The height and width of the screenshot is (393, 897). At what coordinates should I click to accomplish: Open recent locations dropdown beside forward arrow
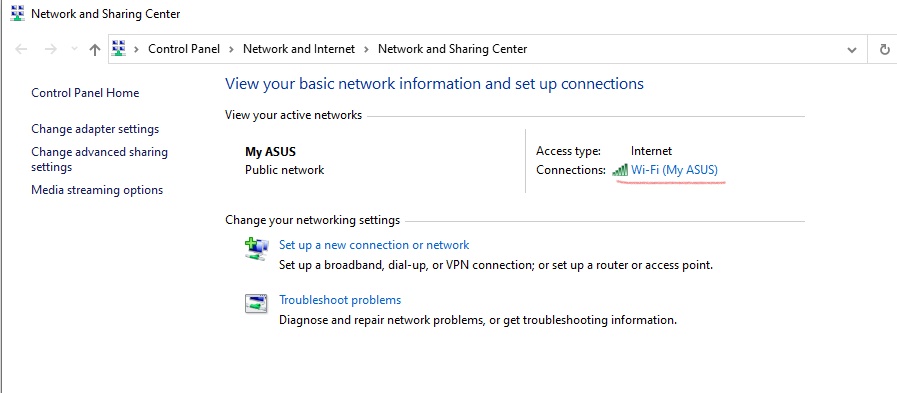point(74,49)
